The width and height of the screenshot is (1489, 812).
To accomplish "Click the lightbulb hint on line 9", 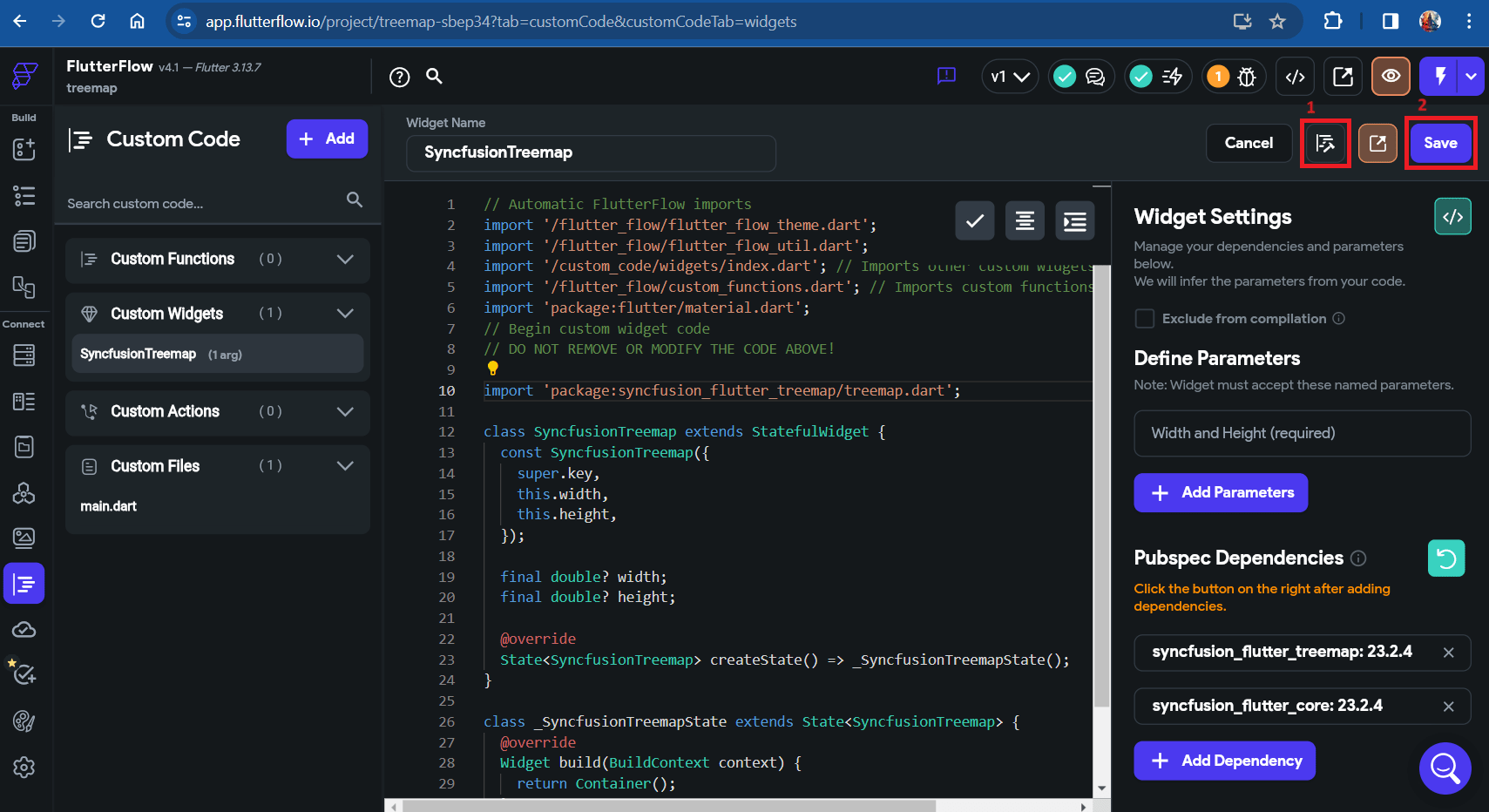I will (x=493, y=369).
